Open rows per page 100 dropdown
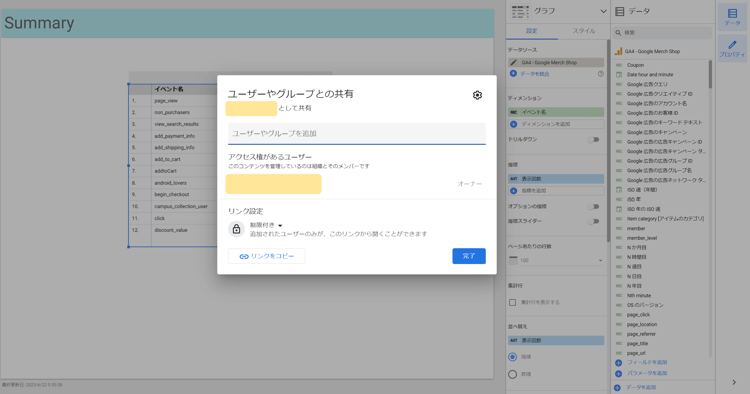The width and height of the screenshot is (750, 394). (556, 261)
